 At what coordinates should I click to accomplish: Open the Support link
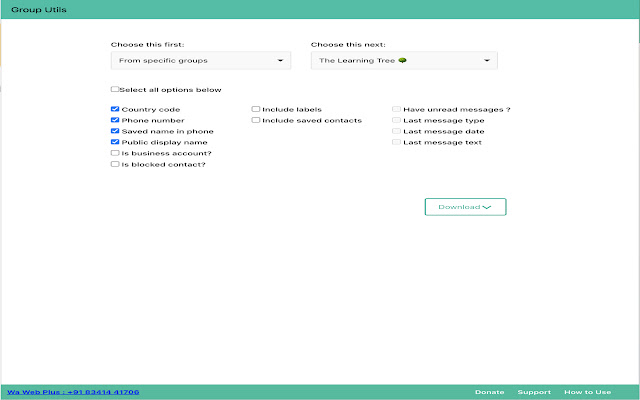(534, 392)
